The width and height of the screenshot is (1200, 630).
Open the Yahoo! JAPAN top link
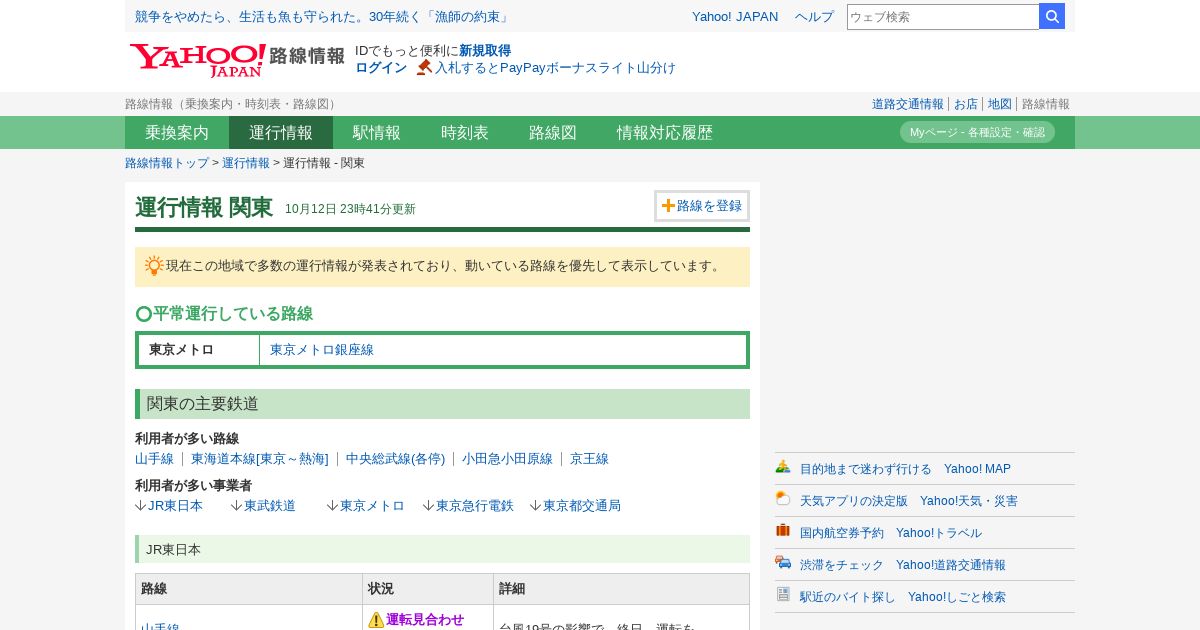coord(735,16)
